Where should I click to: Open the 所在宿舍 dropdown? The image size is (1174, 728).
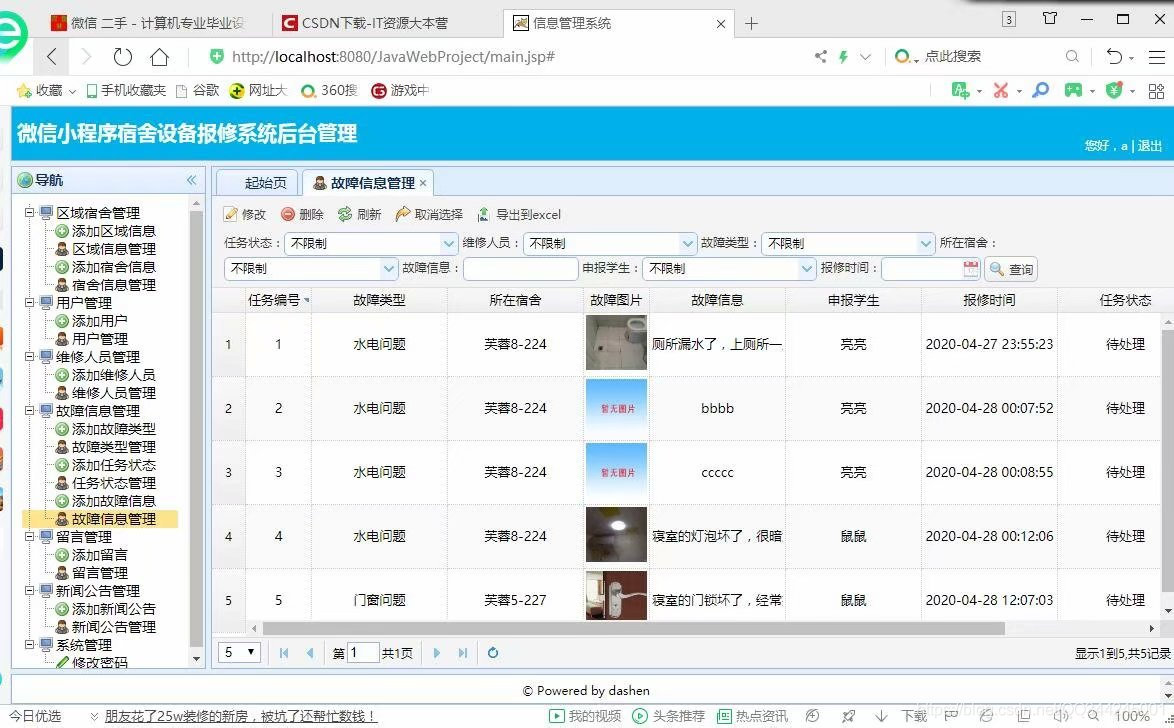389,268
